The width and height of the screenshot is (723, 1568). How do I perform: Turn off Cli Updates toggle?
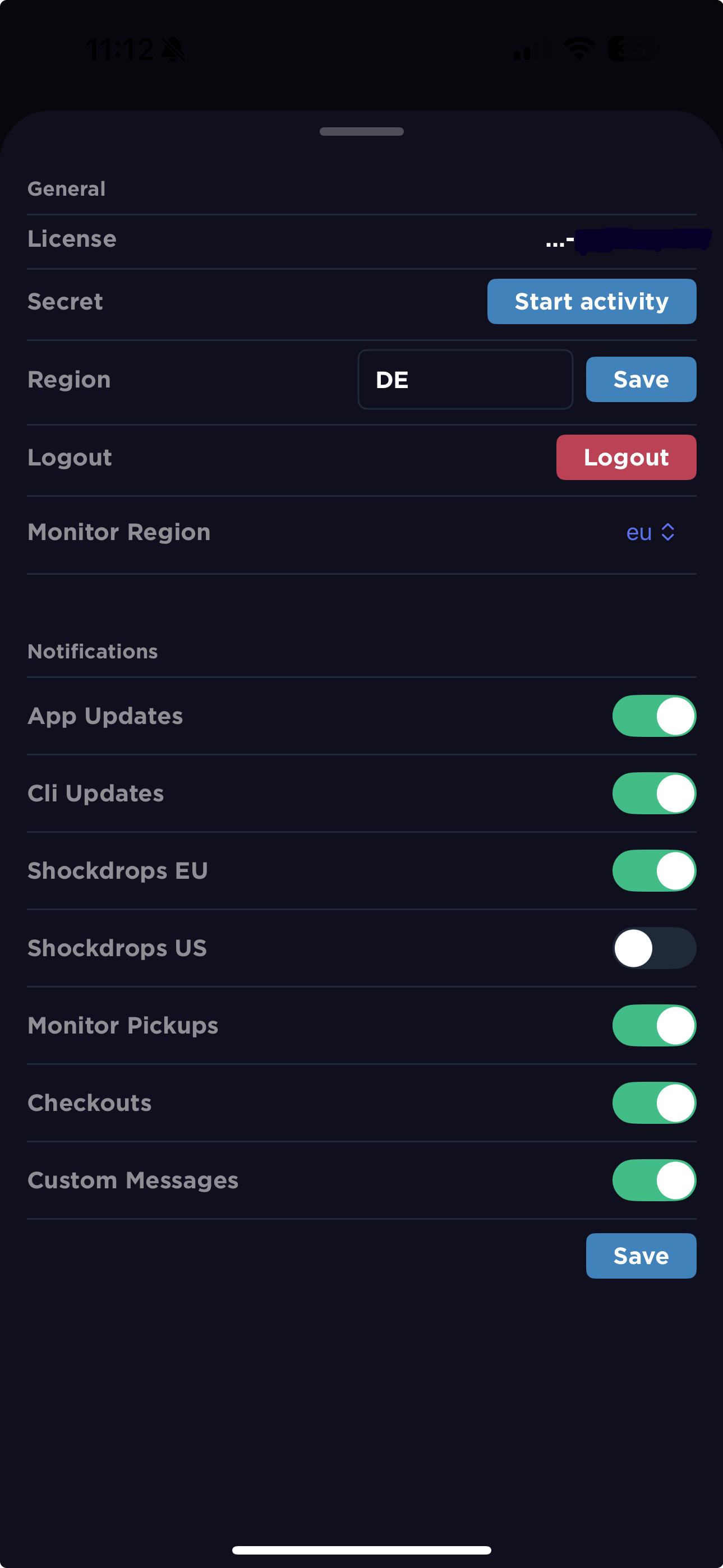[x=653, y=793]
